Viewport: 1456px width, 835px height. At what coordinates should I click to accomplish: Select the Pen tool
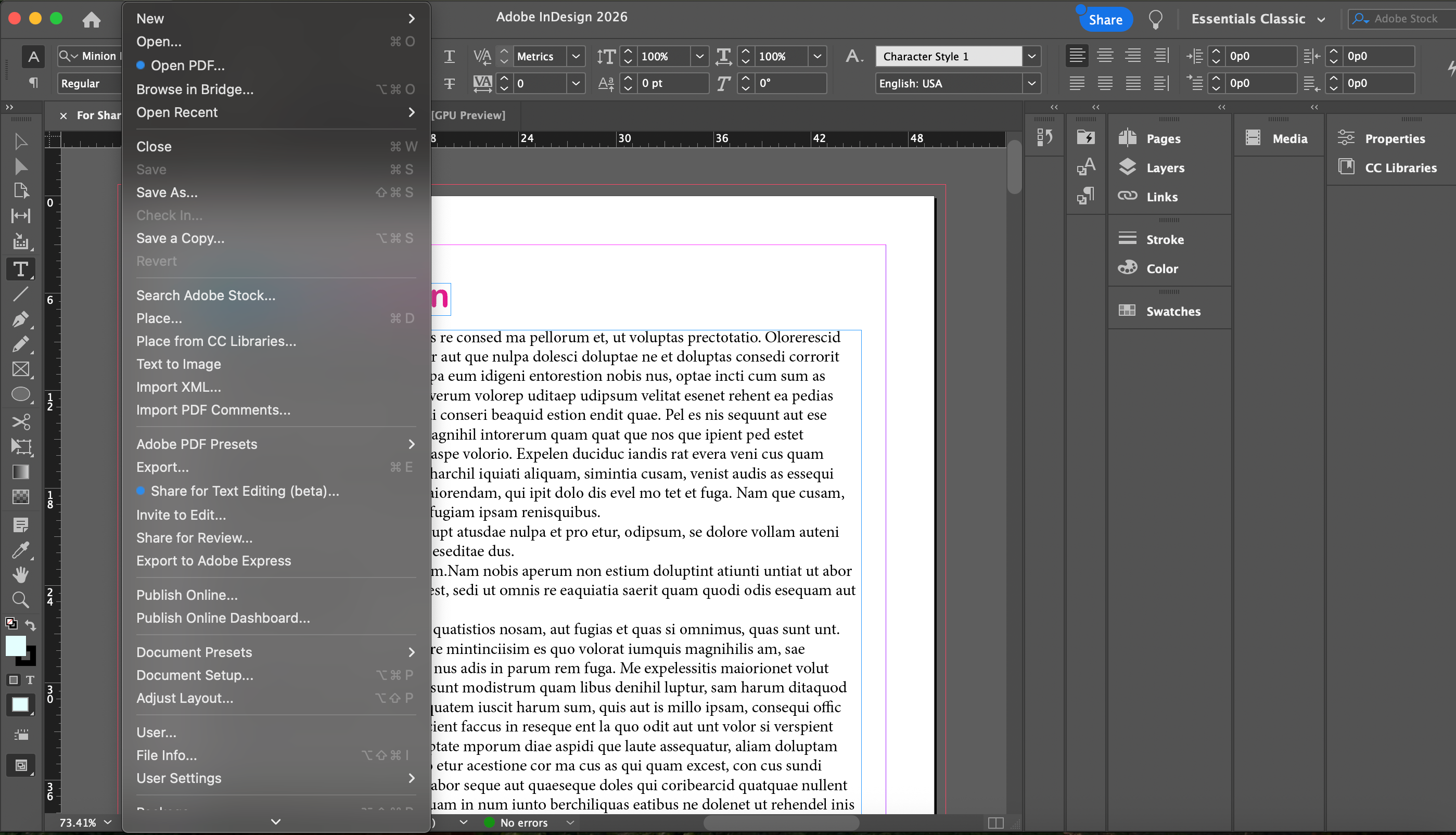click(x=21, y=319)
